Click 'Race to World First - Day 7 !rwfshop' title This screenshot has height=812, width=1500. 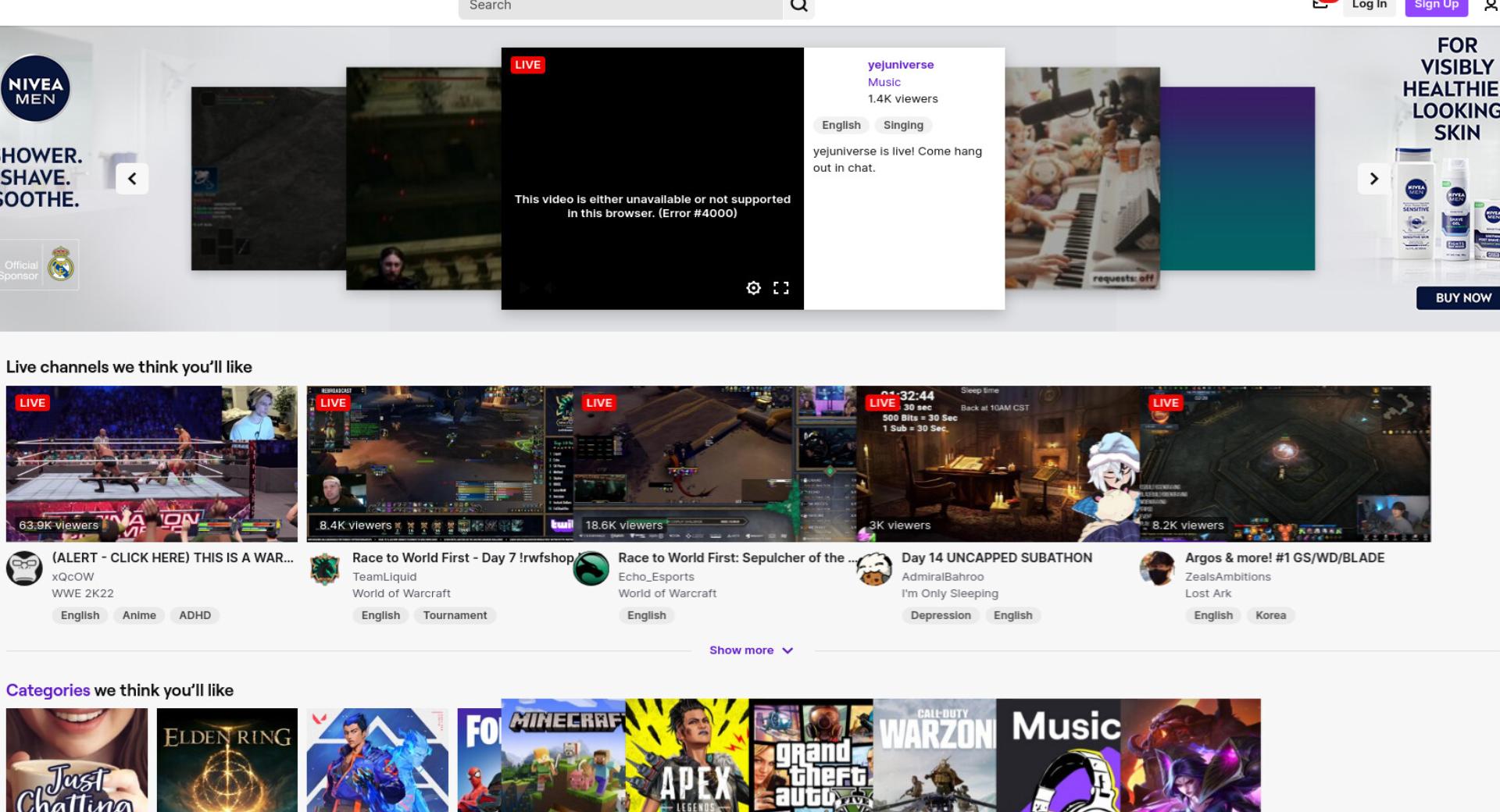[462, 558]
